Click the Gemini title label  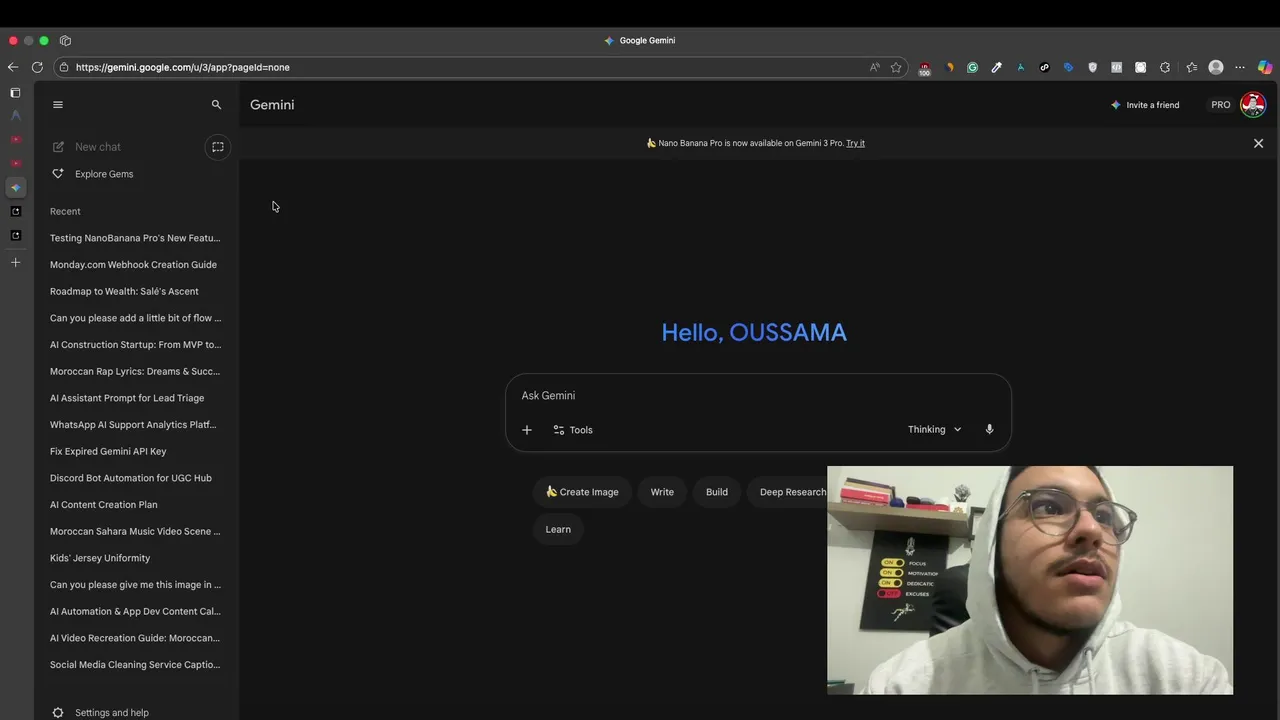[272, 105]
